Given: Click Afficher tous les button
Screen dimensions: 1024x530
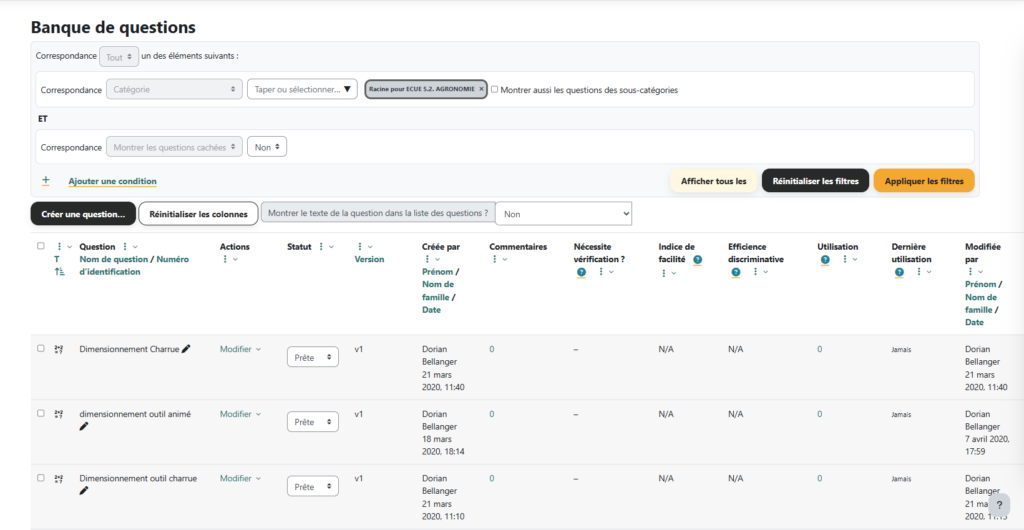Looking at the screenshot, I should pos(714,181).
